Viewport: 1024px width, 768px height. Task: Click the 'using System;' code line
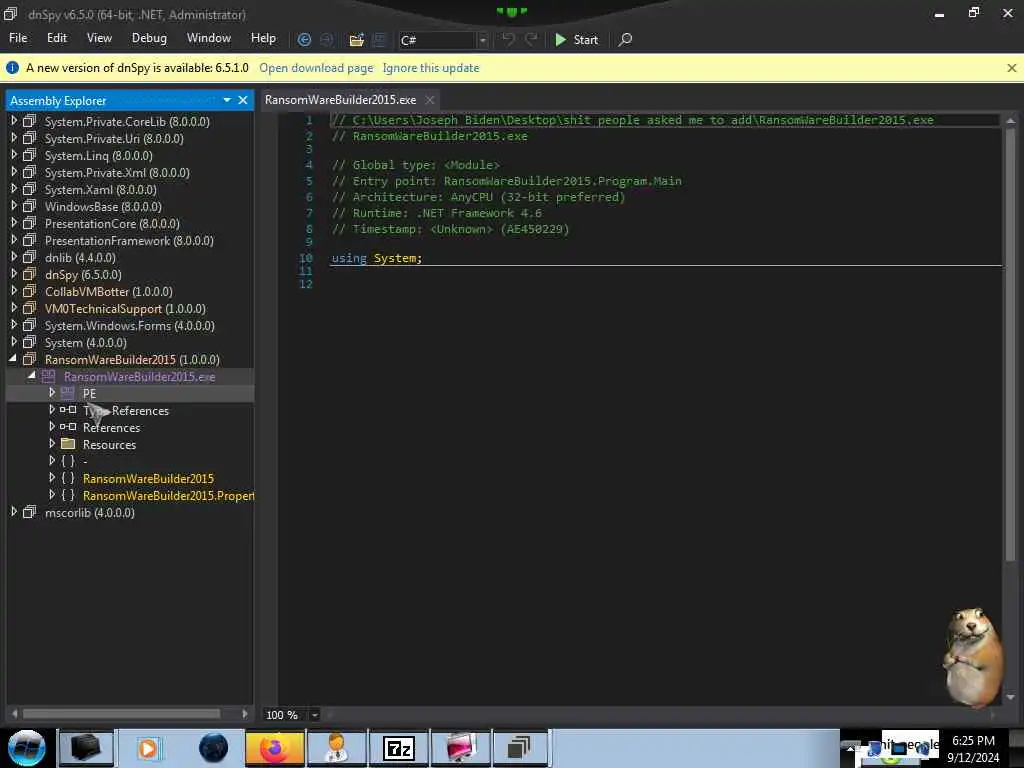(x=377, y=258)
